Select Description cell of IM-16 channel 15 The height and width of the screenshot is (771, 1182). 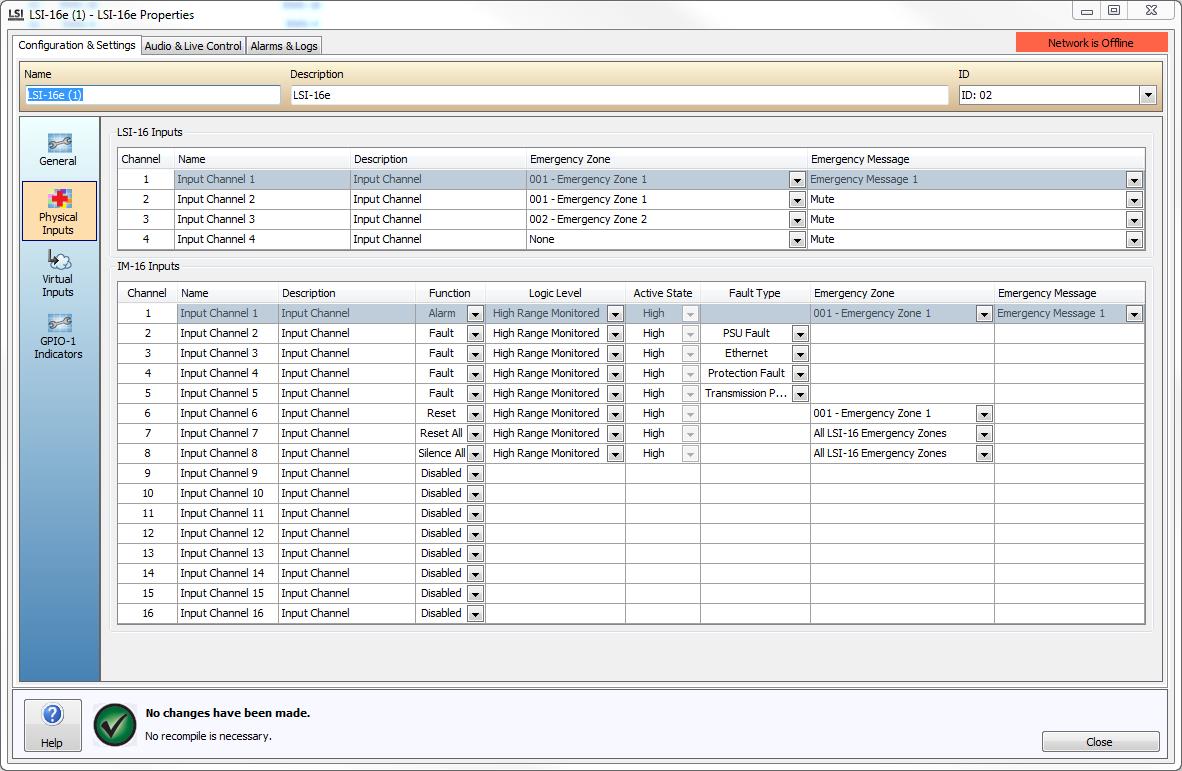click(347, 593)
